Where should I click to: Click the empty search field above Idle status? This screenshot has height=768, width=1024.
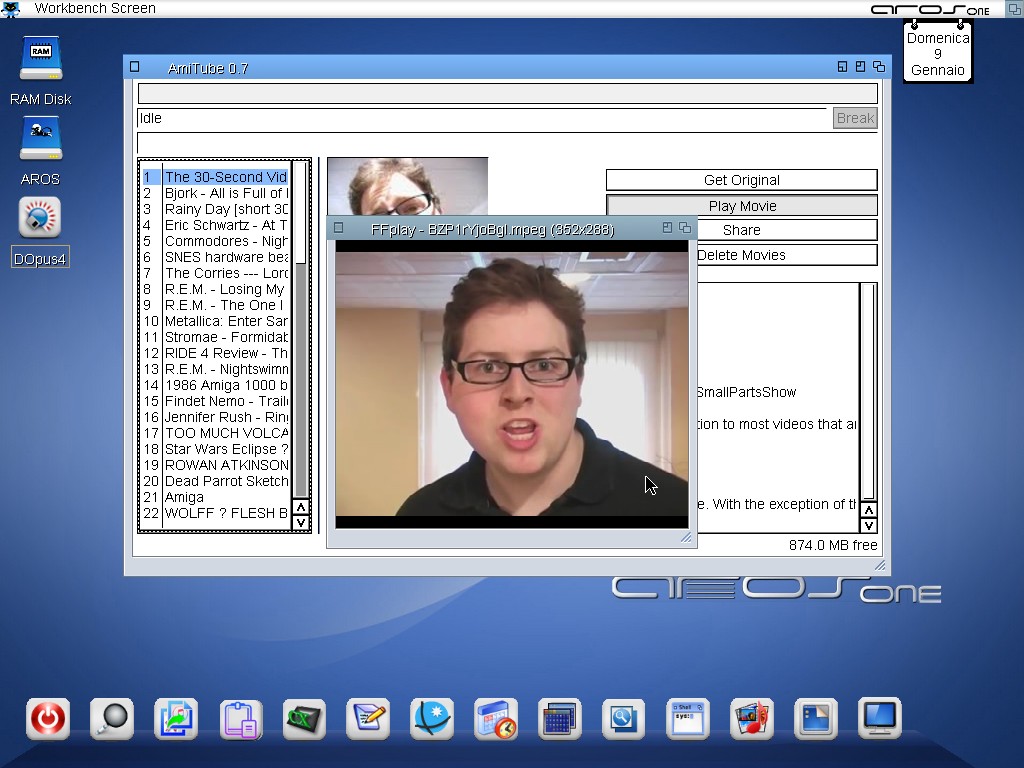pyautogui.click(x=507, y=94)
